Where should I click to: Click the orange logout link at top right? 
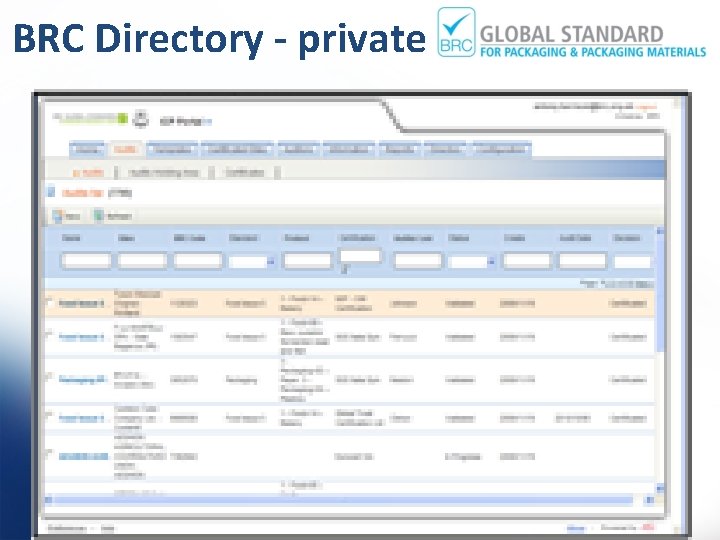pyautogui.click(x=647, y=107)
